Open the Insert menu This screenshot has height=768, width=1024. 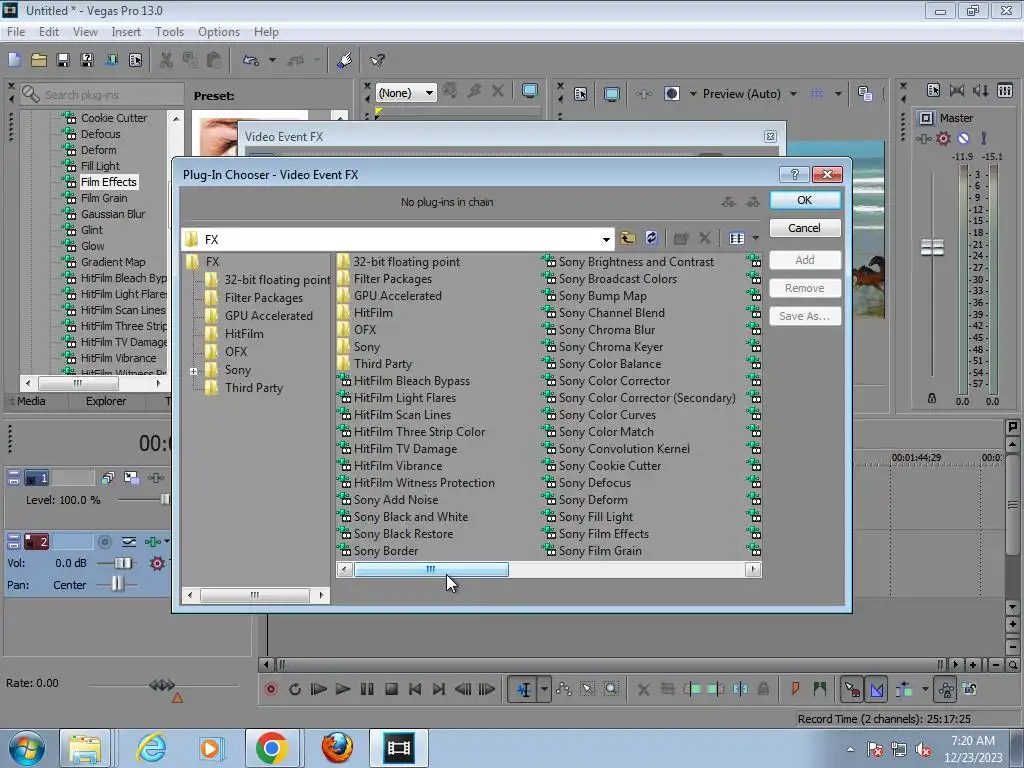point(126,31)
